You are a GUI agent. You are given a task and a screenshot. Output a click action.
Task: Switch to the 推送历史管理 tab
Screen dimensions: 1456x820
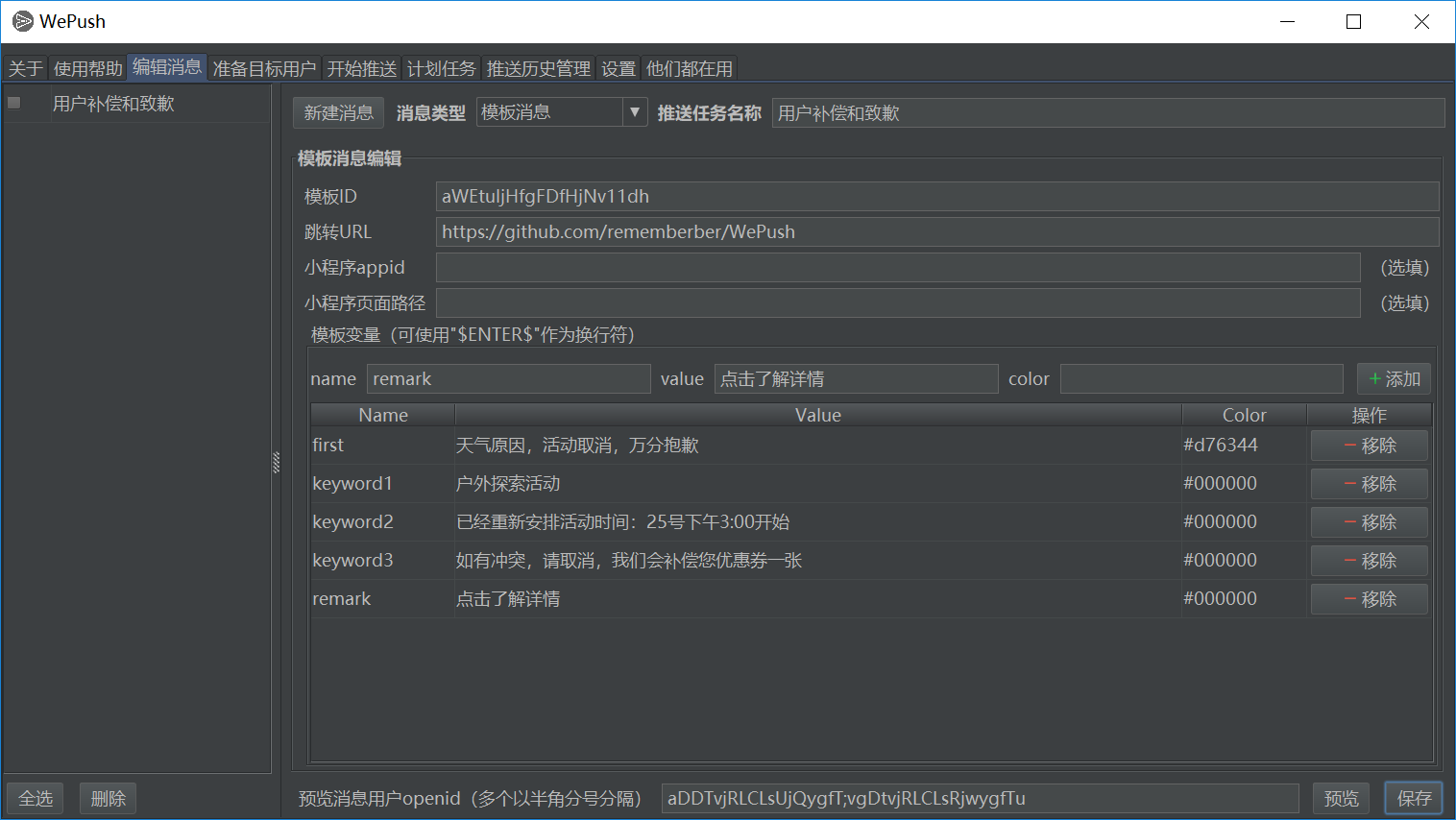pos(539,68)
